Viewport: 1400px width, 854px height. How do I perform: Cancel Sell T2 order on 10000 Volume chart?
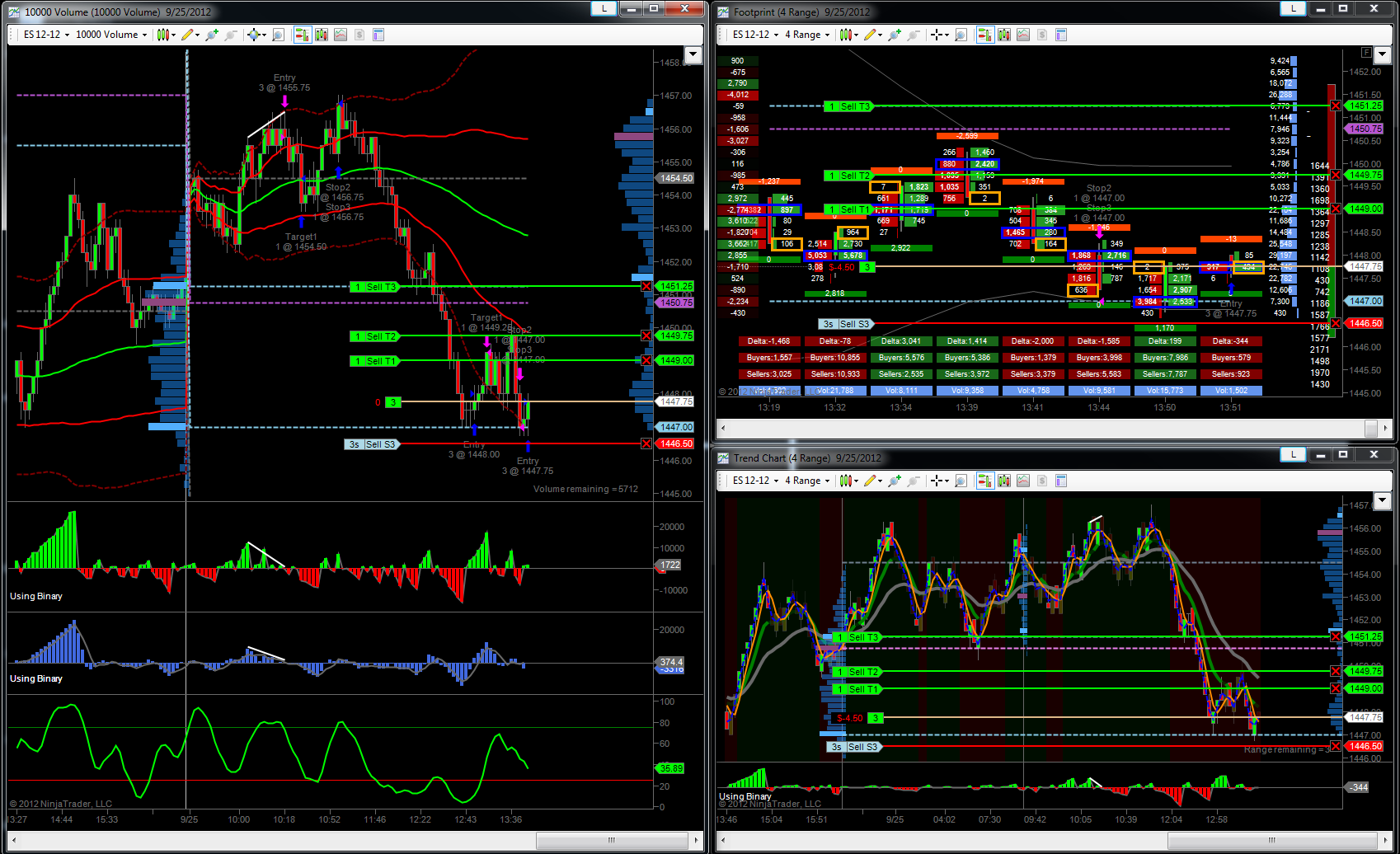[x=646, y=335]
